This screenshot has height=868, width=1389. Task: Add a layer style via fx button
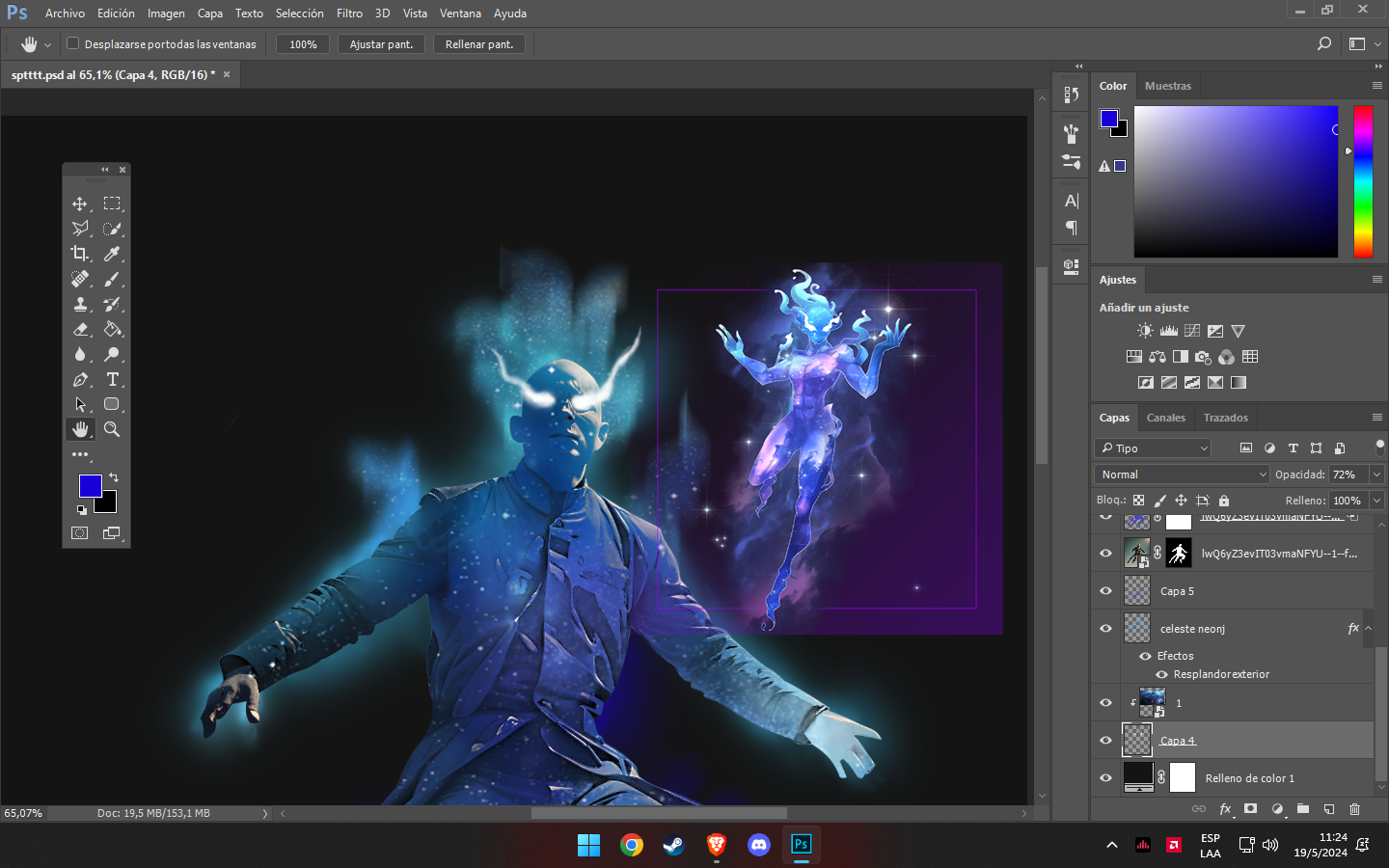click(1225, 809)
